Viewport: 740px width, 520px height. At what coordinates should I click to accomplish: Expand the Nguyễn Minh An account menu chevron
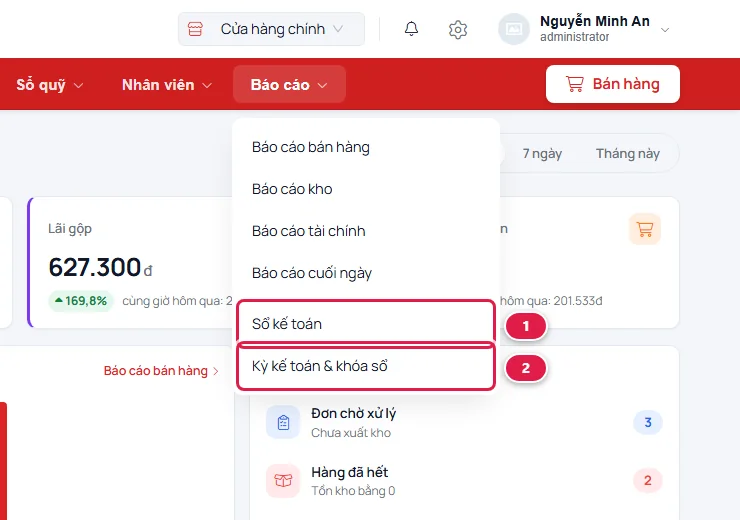coord(664,30)
